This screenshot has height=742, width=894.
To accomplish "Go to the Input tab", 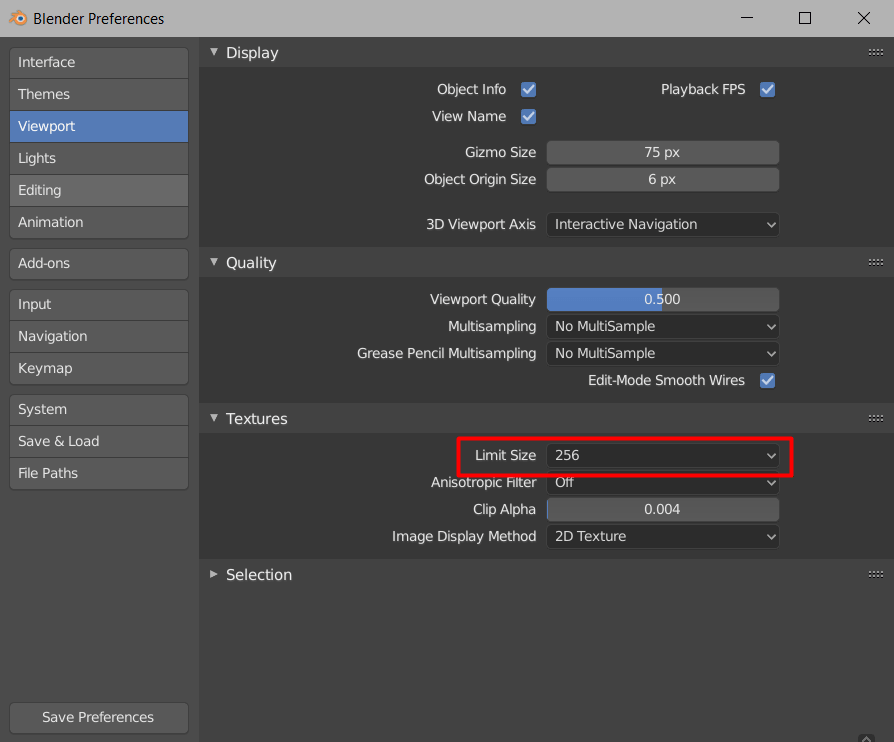I will click(x=99, y=305).
